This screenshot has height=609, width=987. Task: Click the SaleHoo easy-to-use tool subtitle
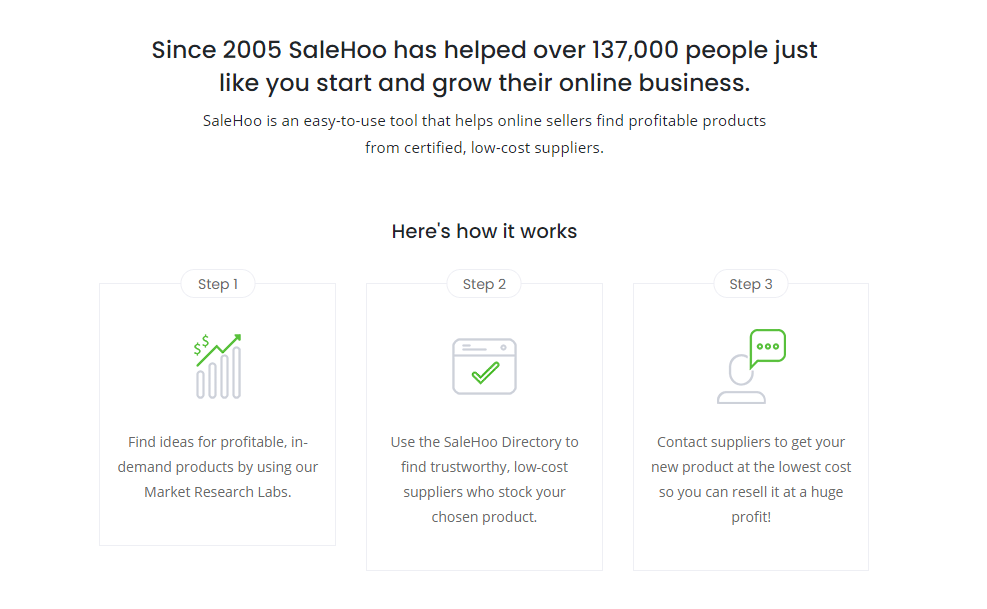[484, 134]
